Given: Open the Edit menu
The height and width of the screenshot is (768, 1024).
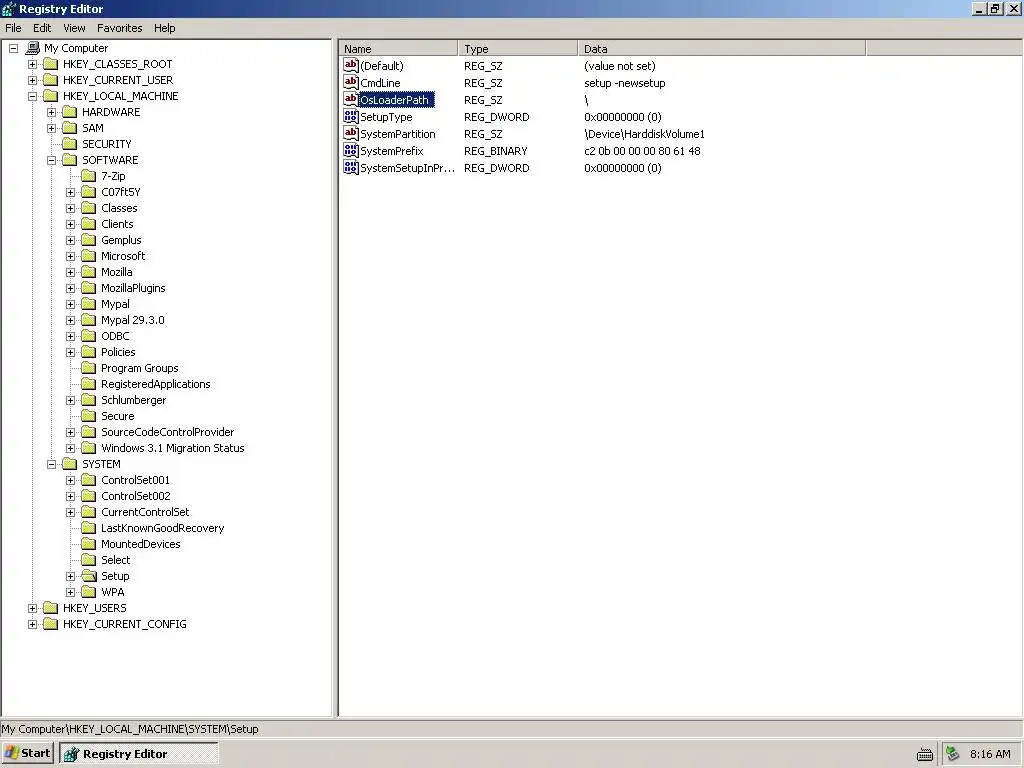Looking at the screenshot, I should click(42, 28).
